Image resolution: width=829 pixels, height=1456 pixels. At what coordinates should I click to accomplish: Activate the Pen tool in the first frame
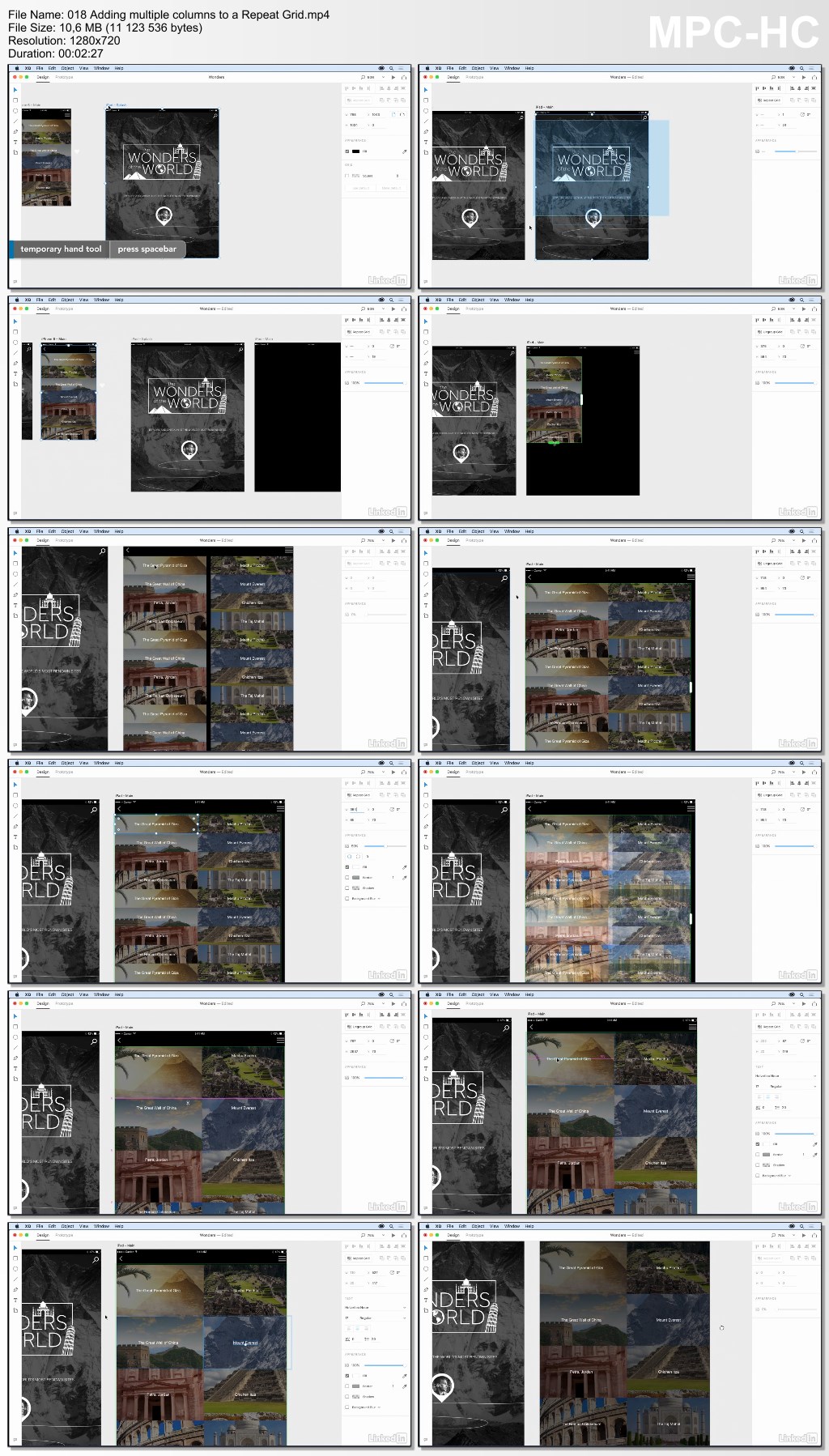coord(15,131)
